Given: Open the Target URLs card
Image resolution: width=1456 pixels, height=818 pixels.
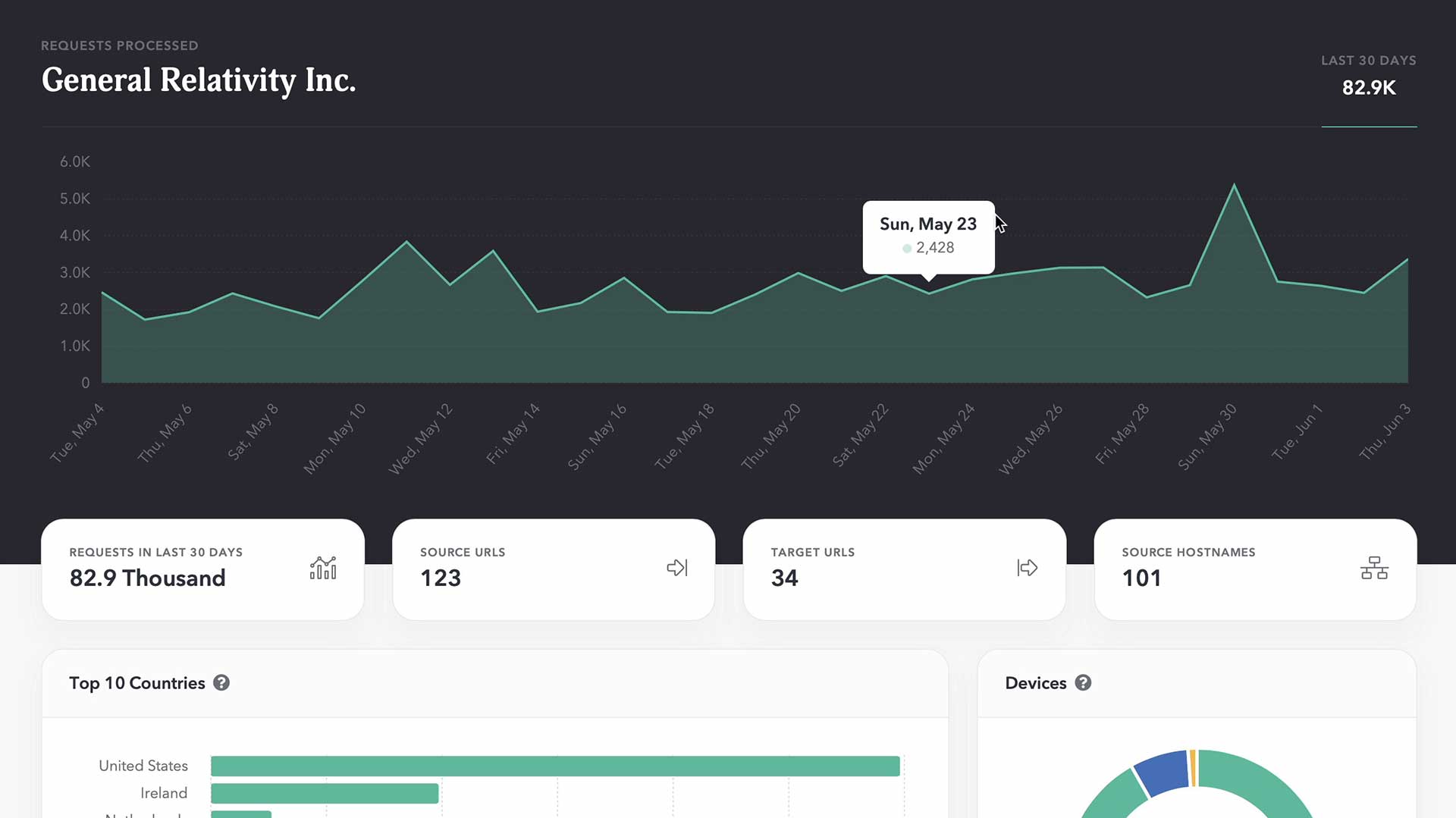Looking at the screenshot, I should coord(904,569).
